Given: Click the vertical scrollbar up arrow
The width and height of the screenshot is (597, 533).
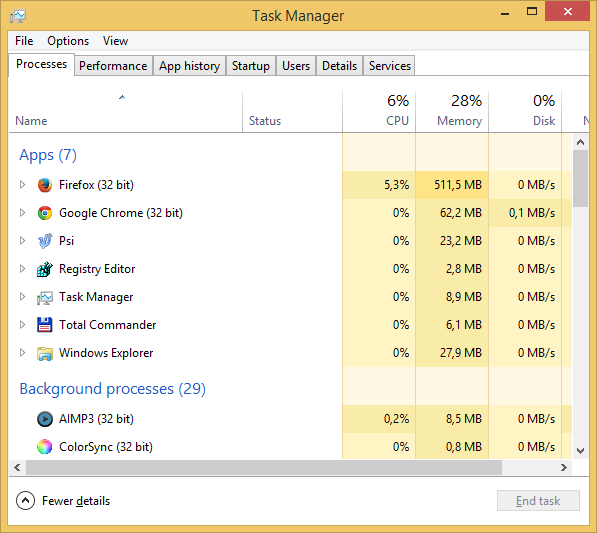Looking at the screenshot, I should pyautogui.click(x=580, y=142).
